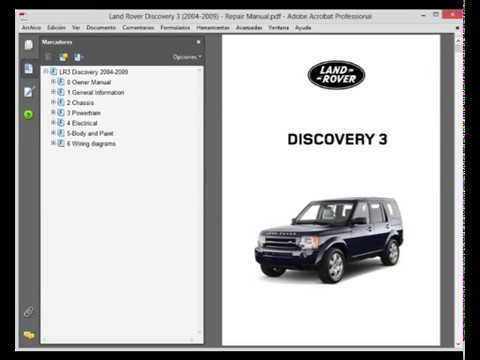Go to the '3 Powertrain' bookmark
Image resolution: width=480 pixels, height=360 pixels.
(x=83, y=113)
